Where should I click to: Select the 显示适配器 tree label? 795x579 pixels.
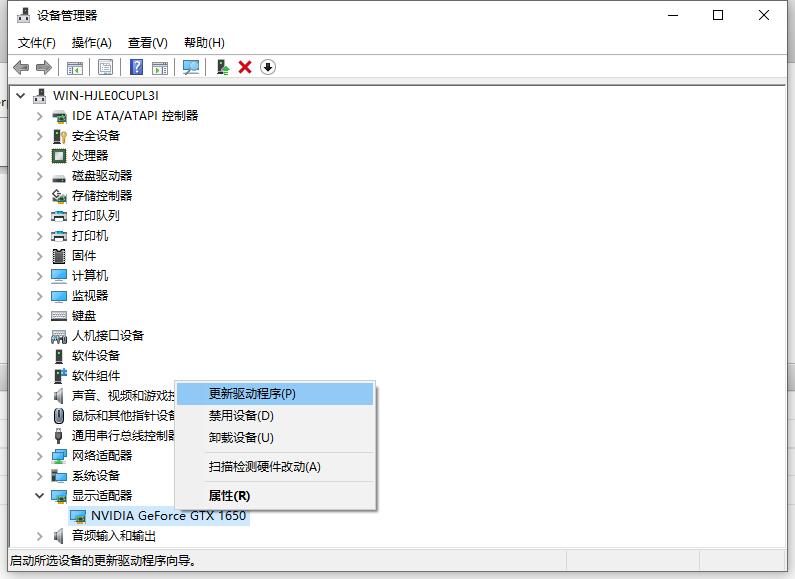pyautogui.click(x=102, y=496)
